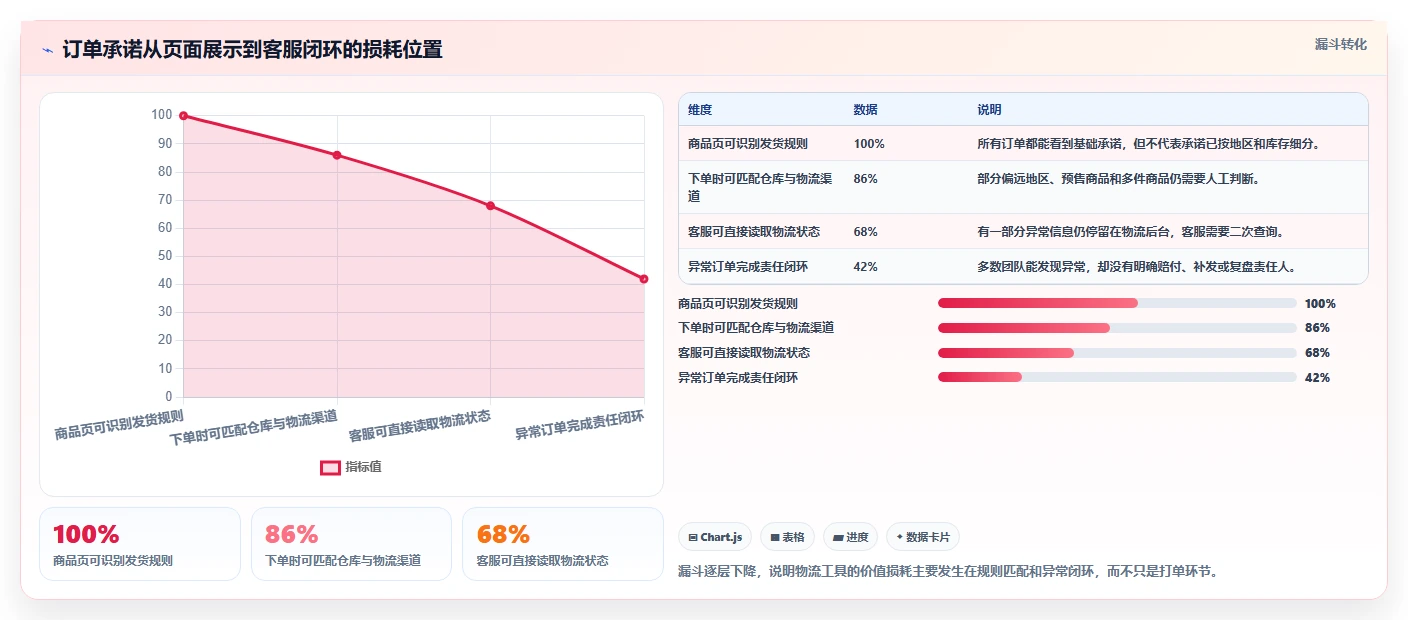The width and height of the screenshot is (1408, 620).
Task: Click the 68% table cell
Action: pos(865,232)
